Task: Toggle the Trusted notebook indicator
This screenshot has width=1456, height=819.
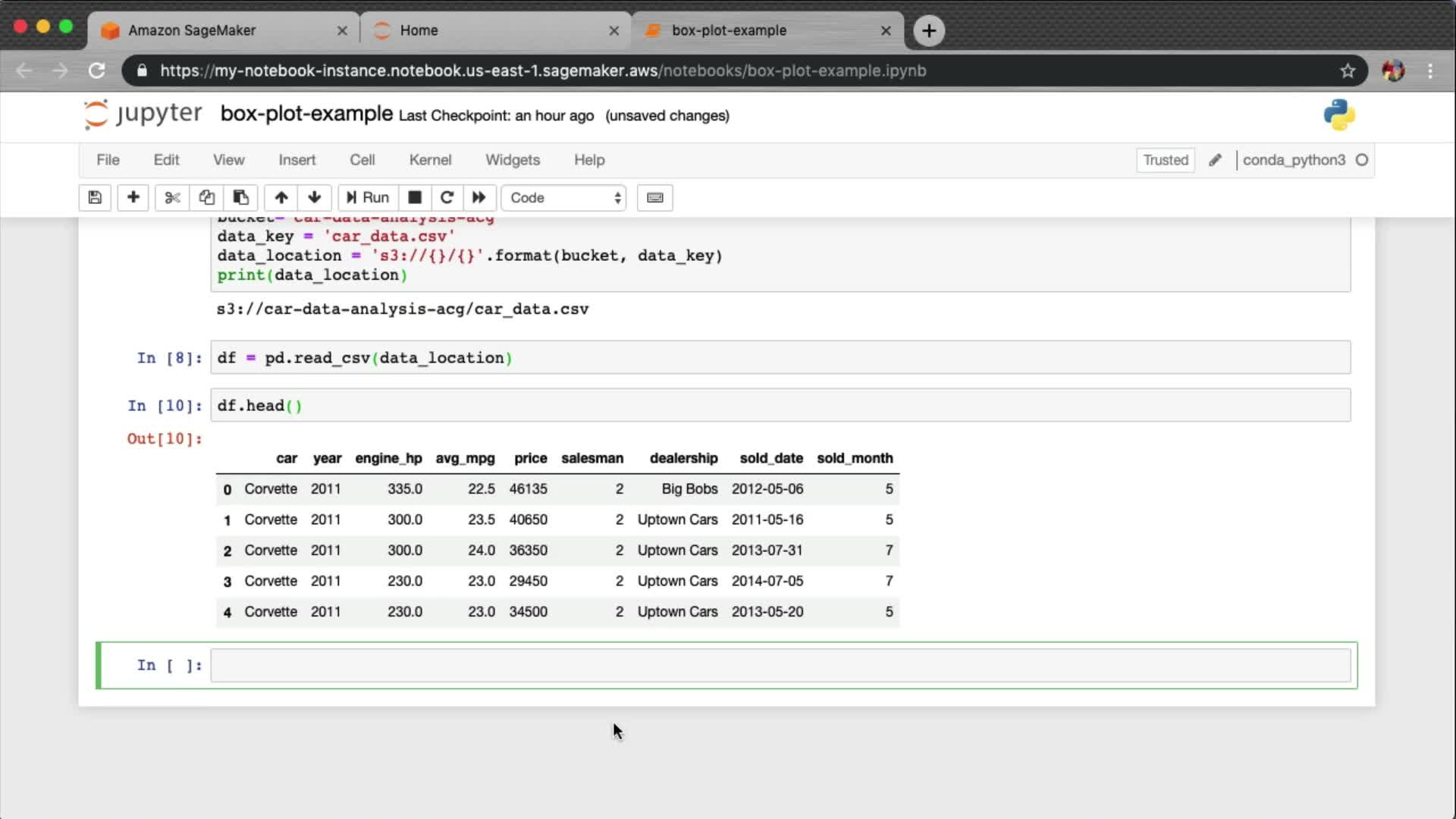Action: pos(1166,160)
